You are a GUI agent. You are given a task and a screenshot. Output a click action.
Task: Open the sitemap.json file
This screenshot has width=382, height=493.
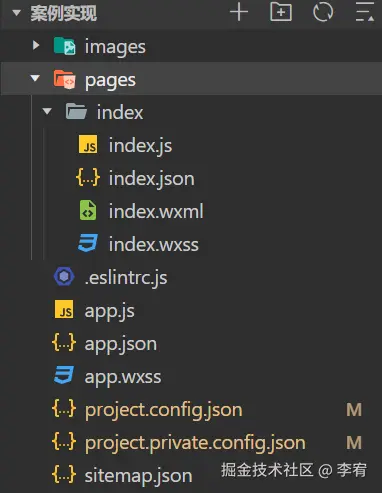tap(138, 476)
